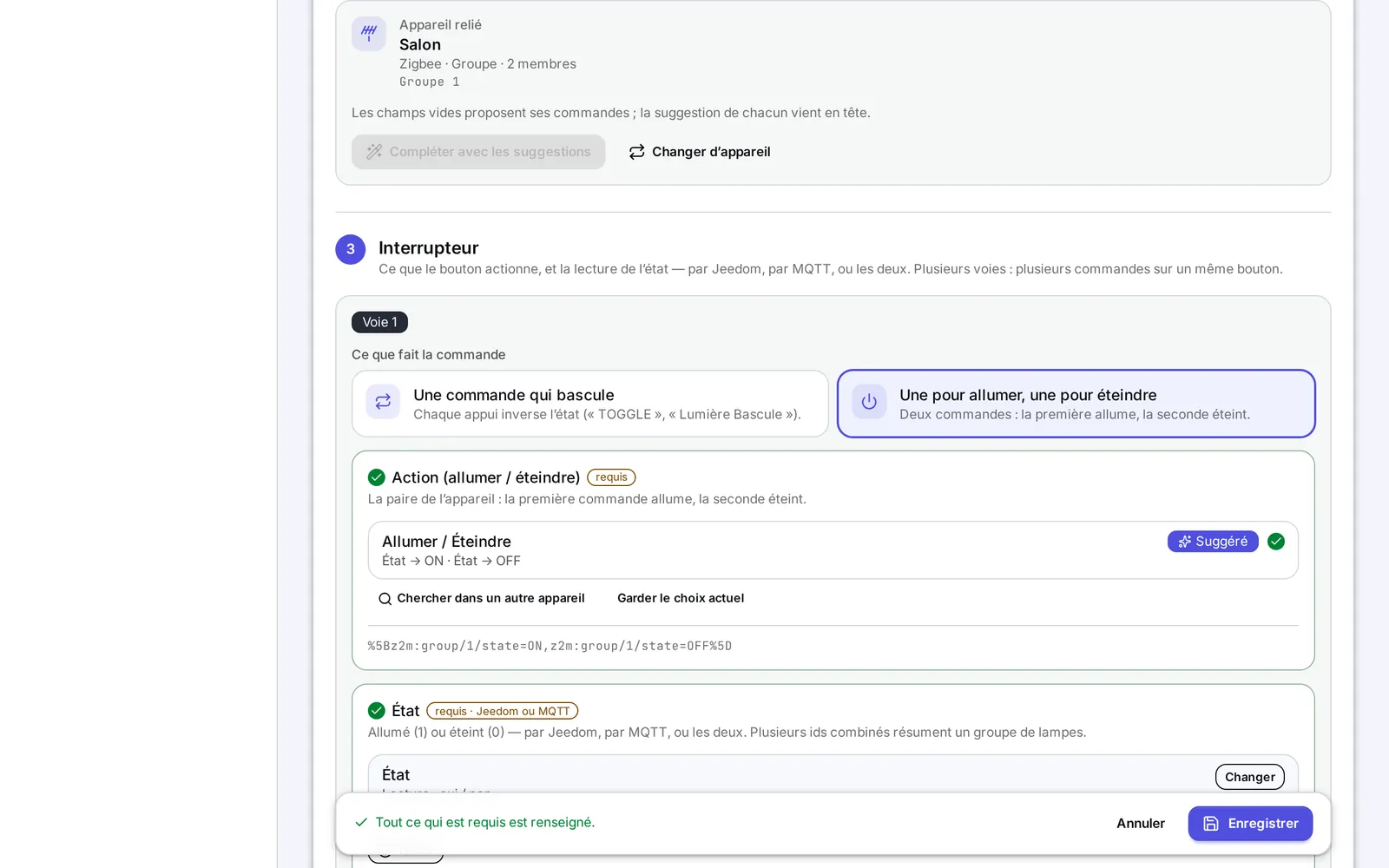This screenshot has height=868, width=1389.
Task: Click the magic wand icon in Compléter button
Action: pos(374,152)
